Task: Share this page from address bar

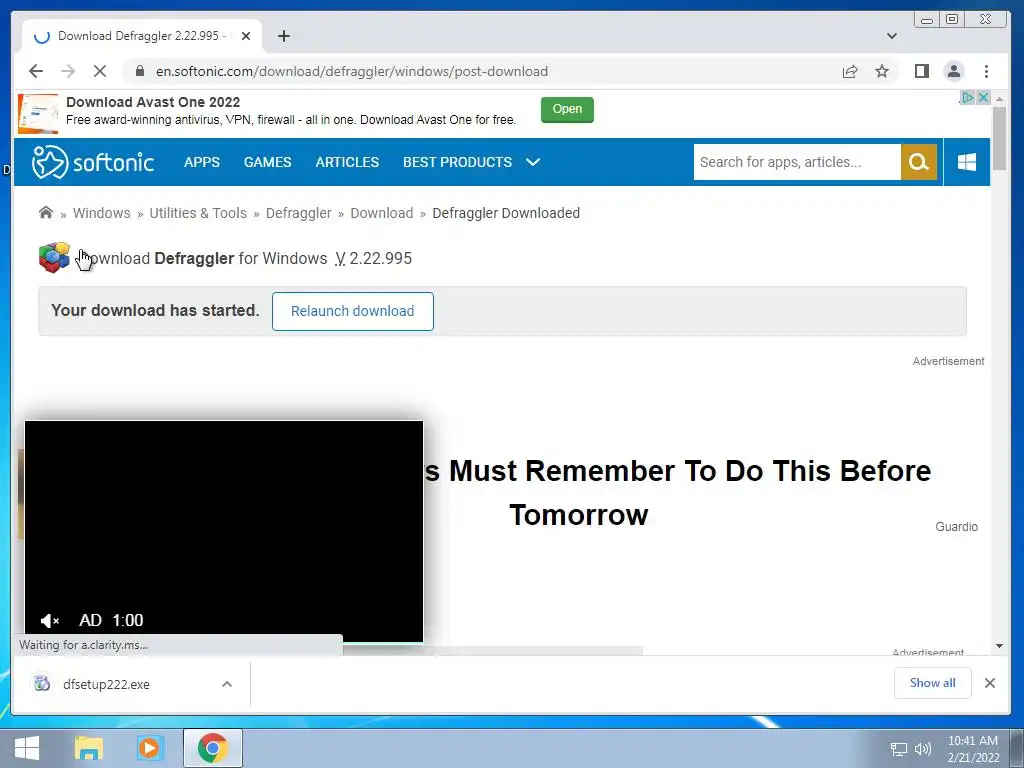Action: click(x=850, y=71)
